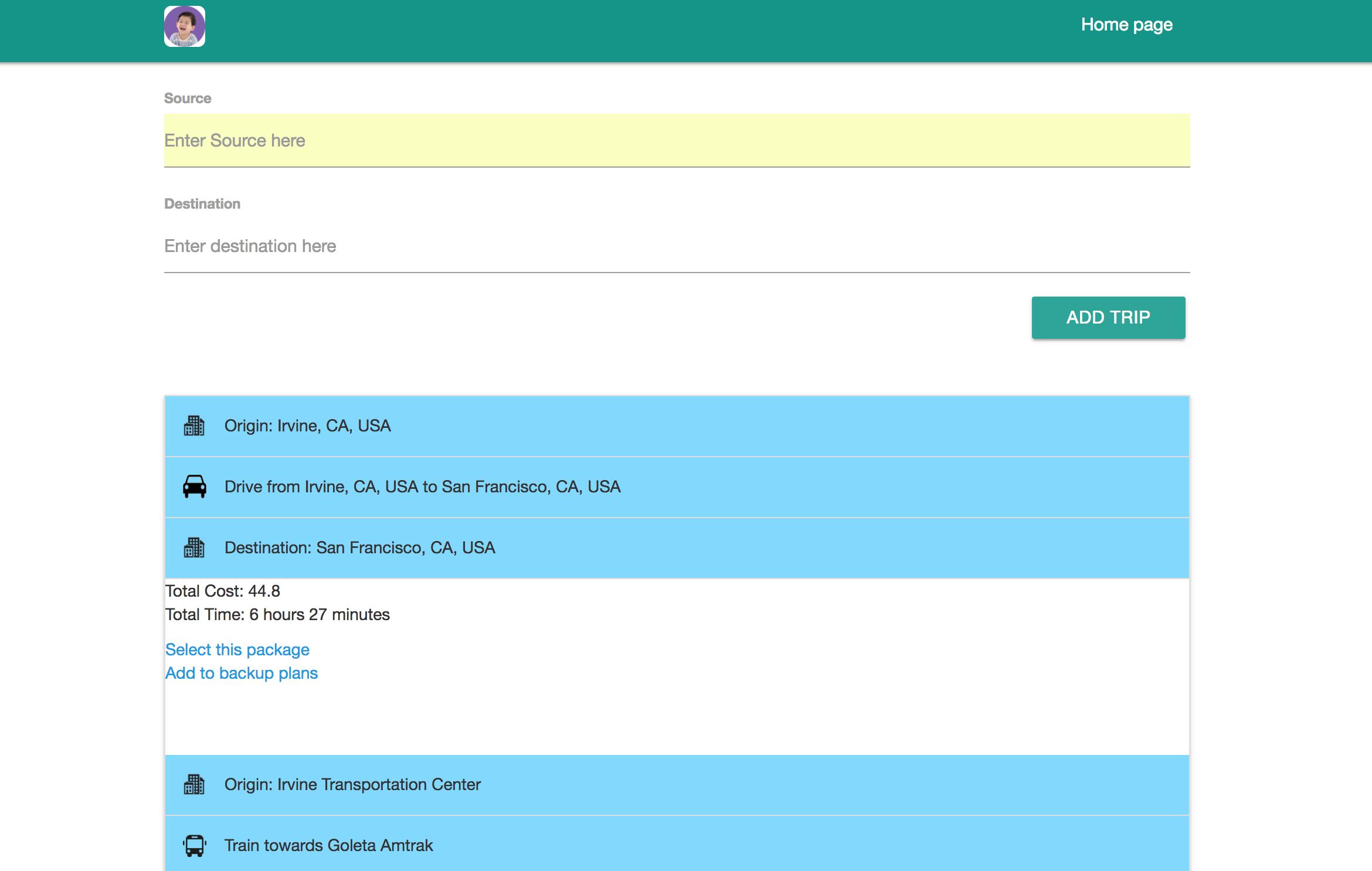
Task: Focus the Enter destination here field
Action: tap(677, 246)
